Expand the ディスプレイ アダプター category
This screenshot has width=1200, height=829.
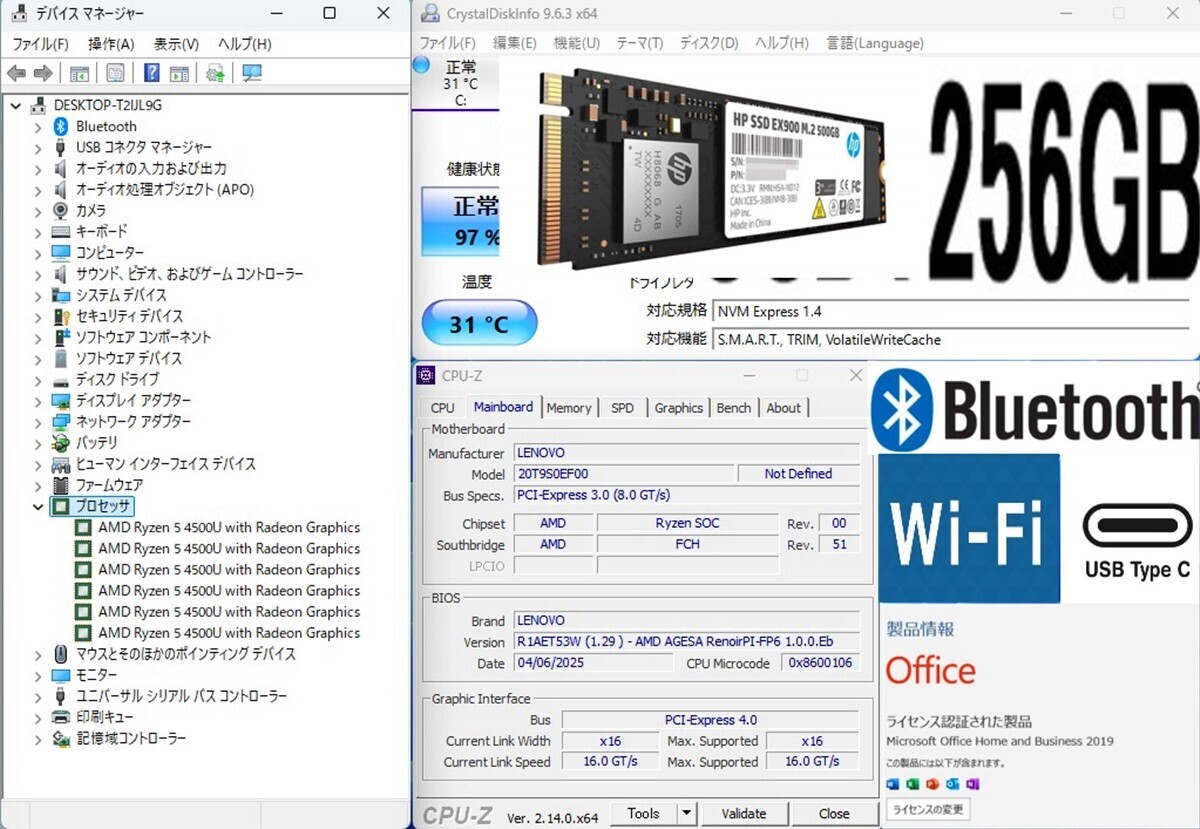pos(38,401)
